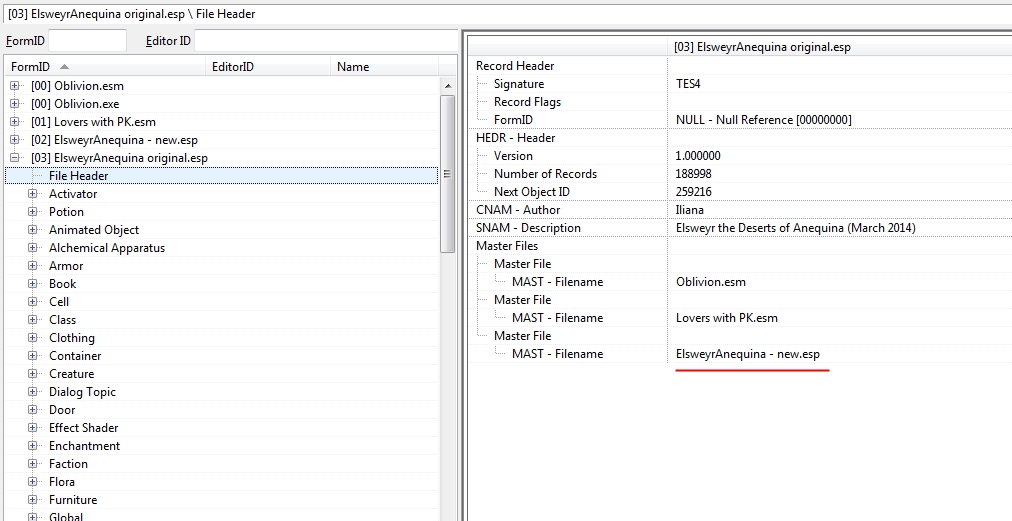Collapse [03] ElsweyrAnequina original.esp node

coord(15,158)
